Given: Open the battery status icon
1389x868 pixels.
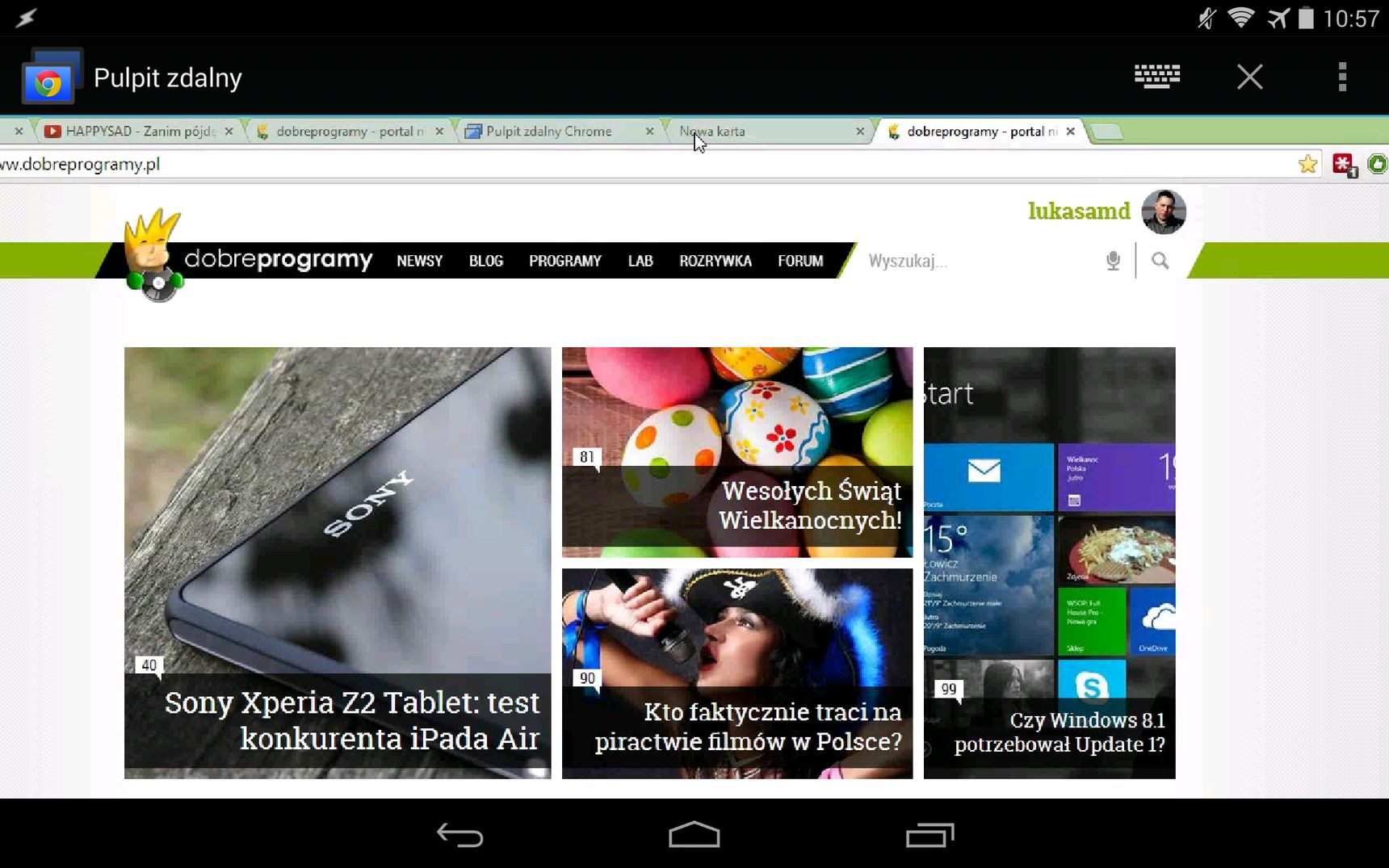Looking at the screenshot, I should pos(1306,18).
